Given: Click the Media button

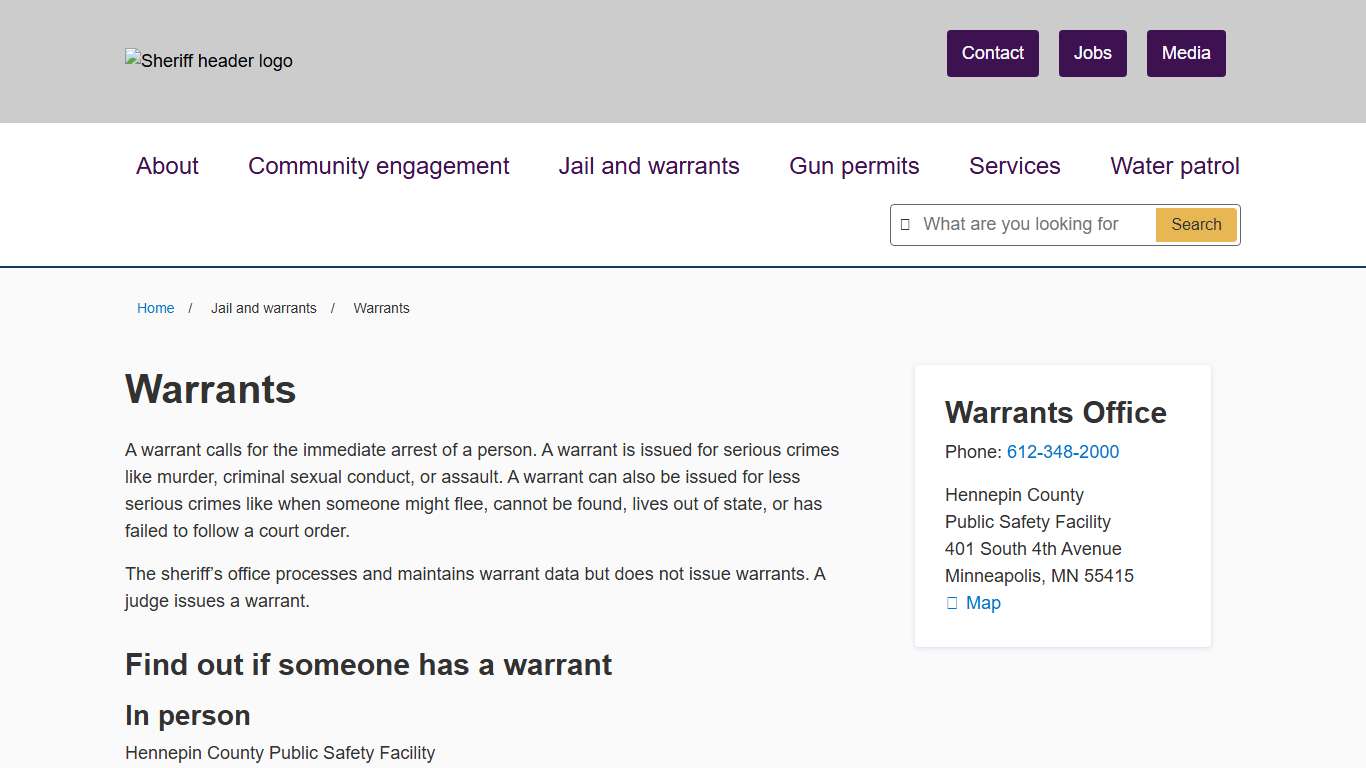Looking at the screenshot, I should point(1186,53).
